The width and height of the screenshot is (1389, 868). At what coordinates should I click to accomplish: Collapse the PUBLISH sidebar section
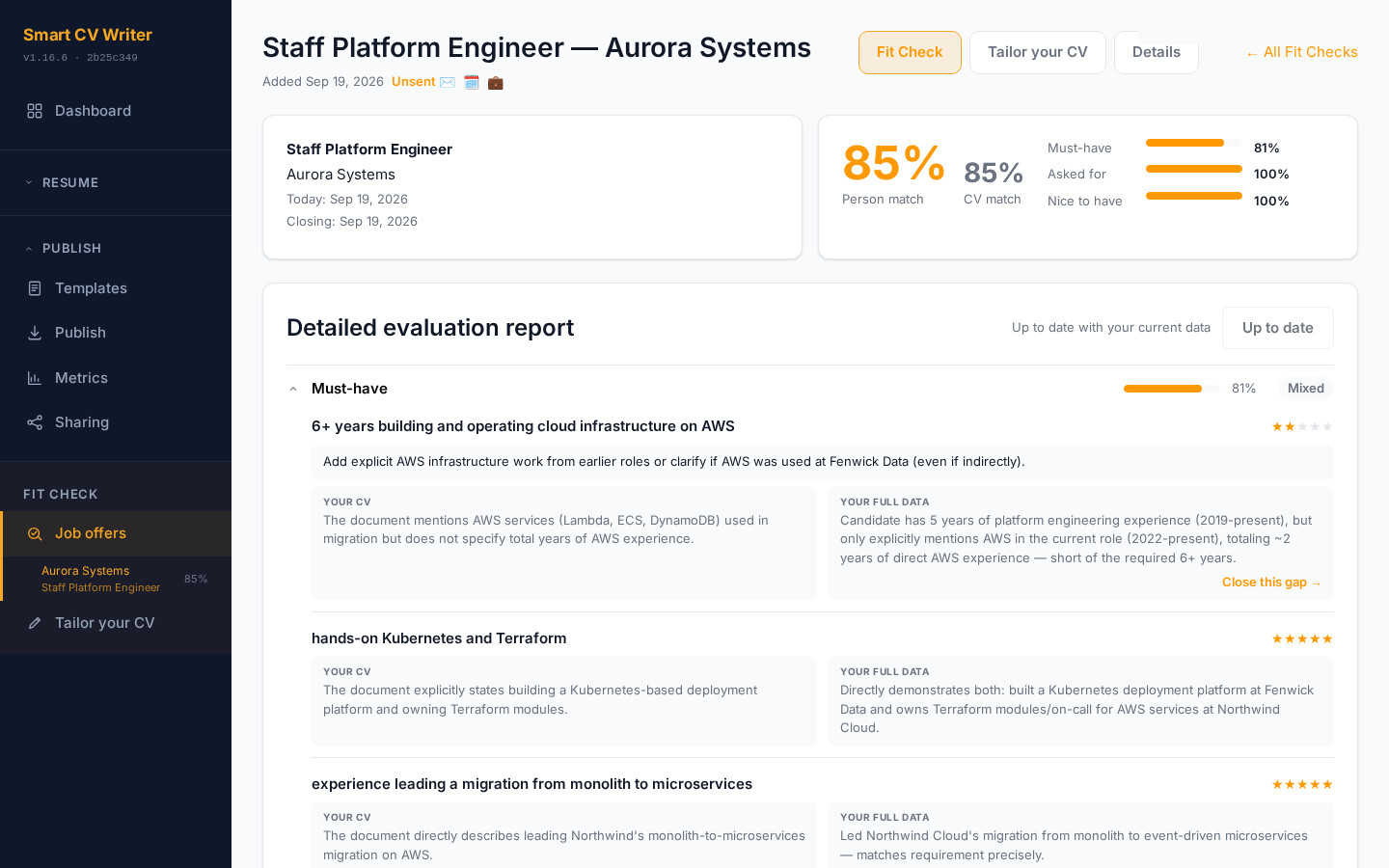(x=116, y=248)
